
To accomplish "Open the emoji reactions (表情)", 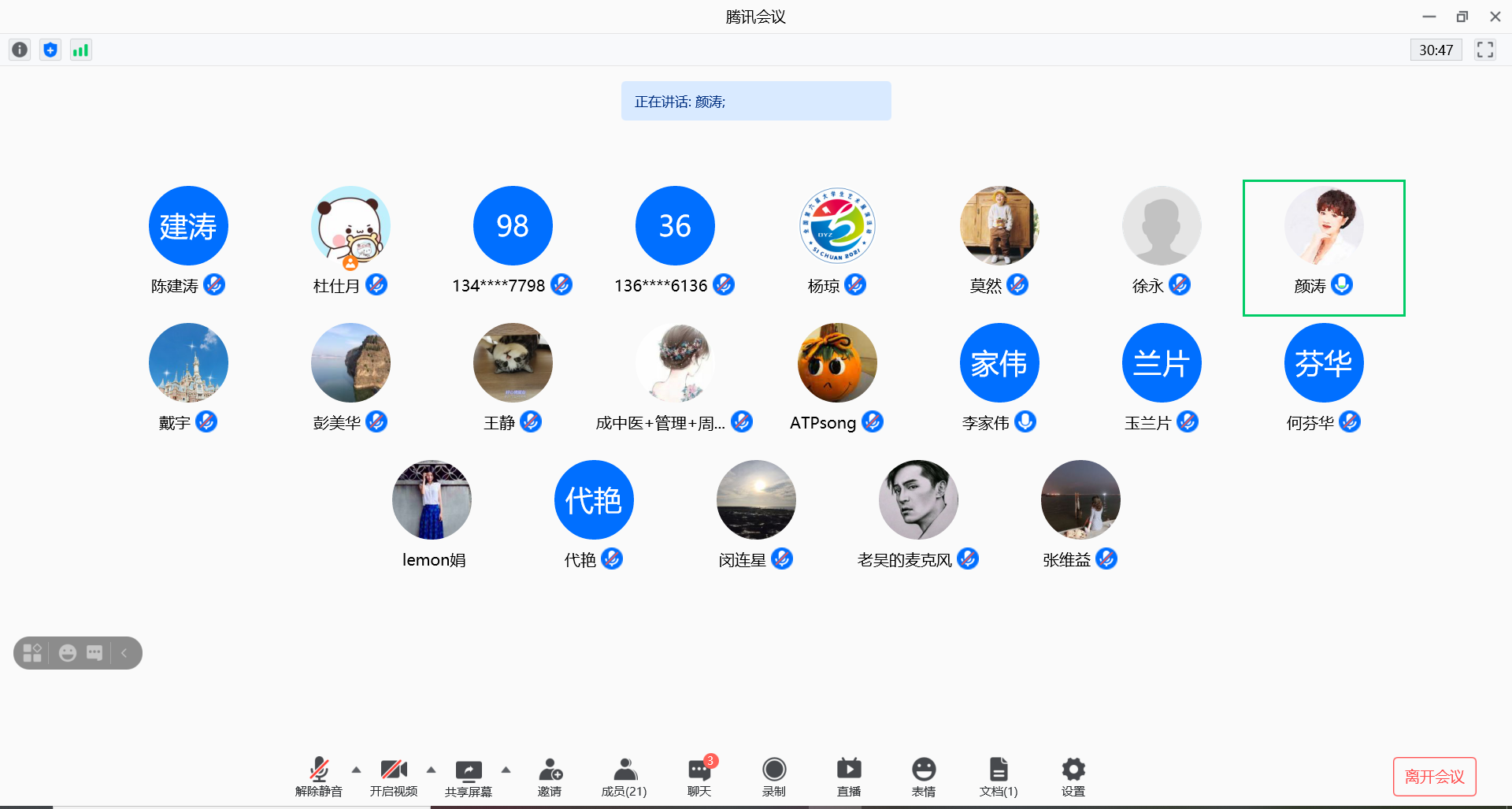I will coord(924,777).
